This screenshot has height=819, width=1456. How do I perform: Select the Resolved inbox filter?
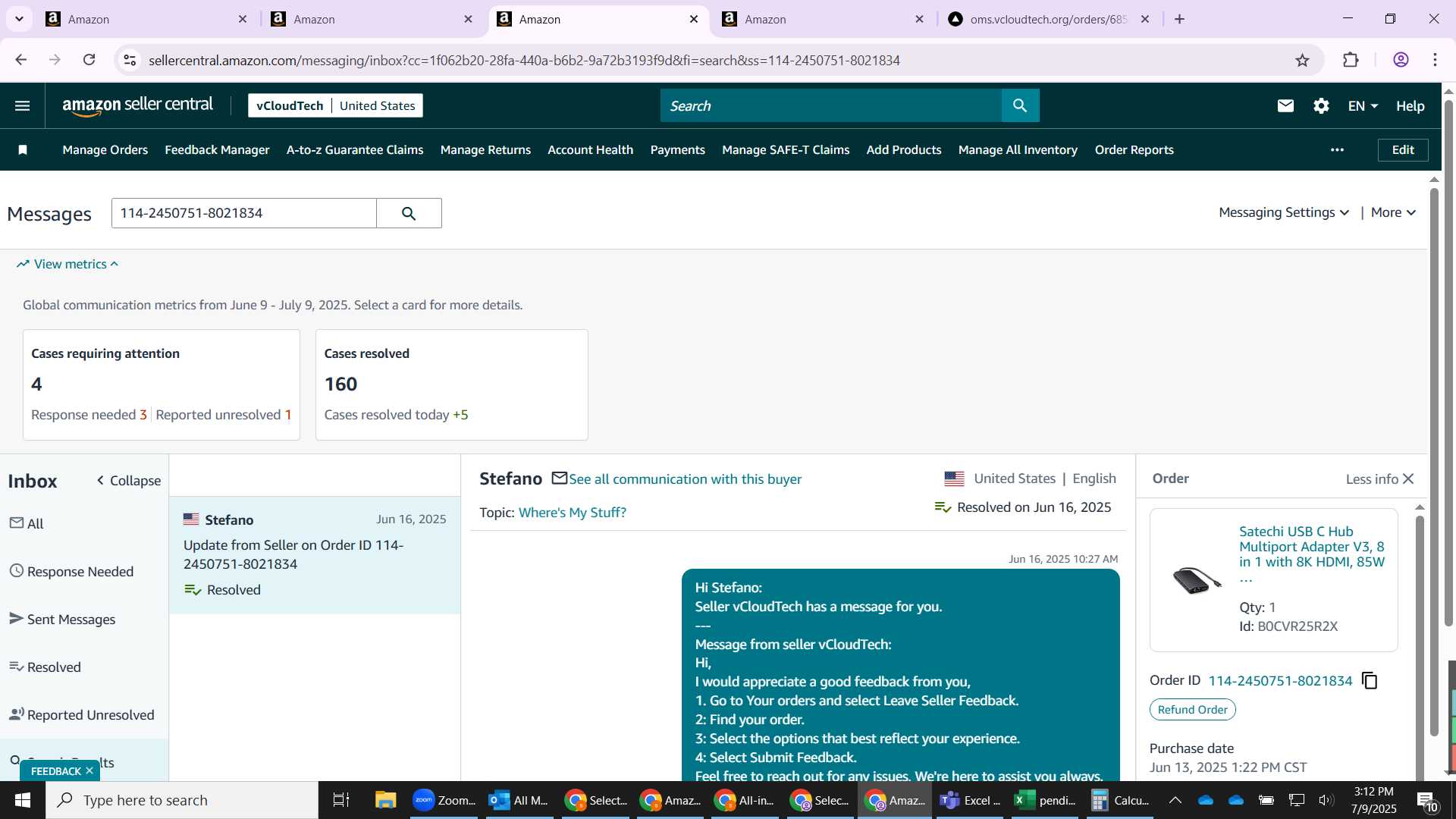[x=45, y=667]
